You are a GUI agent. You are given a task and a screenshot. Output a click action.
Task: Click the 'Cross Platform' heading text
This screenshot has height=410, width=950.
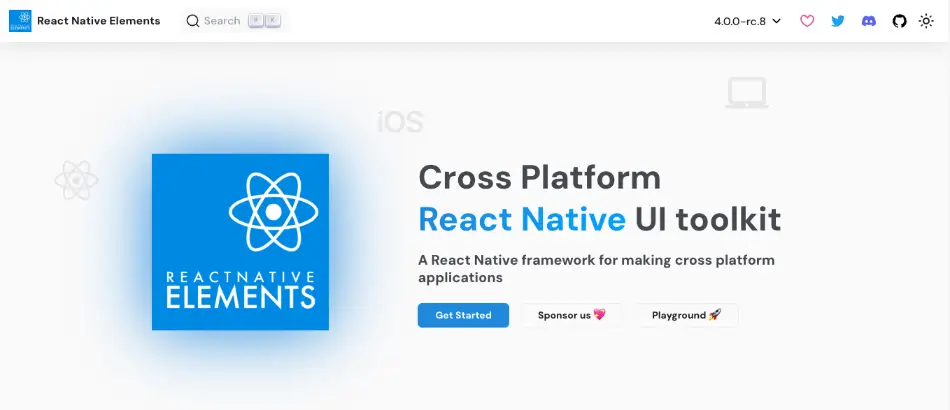[539, 177]
